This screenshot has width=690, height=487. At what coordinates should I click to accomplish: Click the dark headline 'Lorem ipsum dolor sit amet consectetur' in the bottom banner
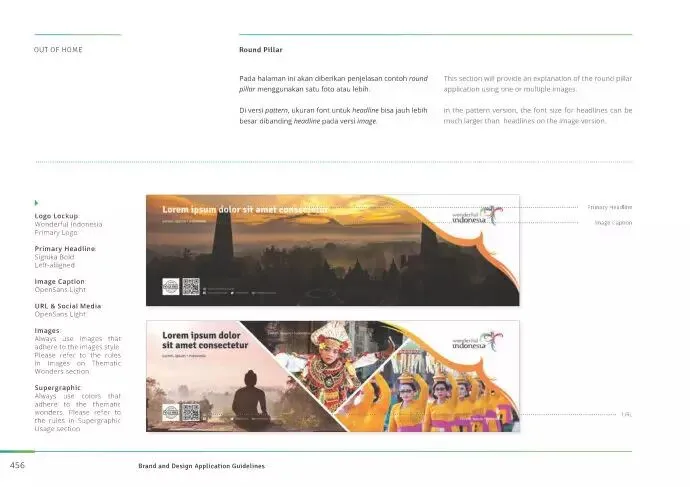(x=205, y=340)
